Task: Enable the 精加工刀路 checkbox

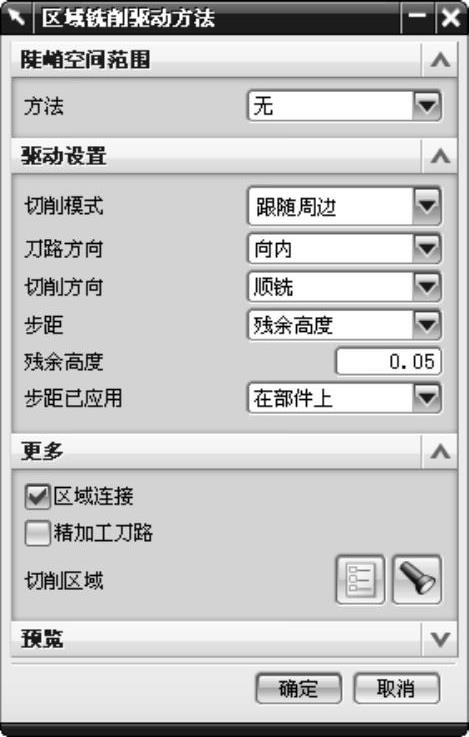Action: 37,533
